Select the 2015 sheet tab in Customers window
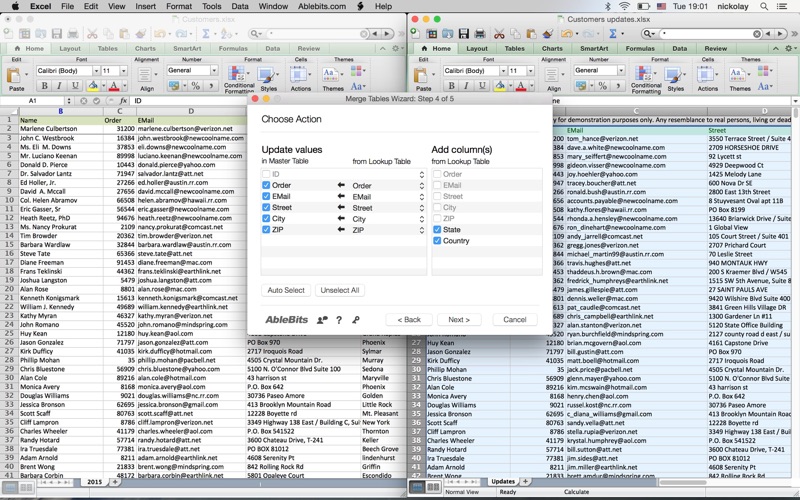The height and width of the screenshot is (500, 800). pos(94,482)
